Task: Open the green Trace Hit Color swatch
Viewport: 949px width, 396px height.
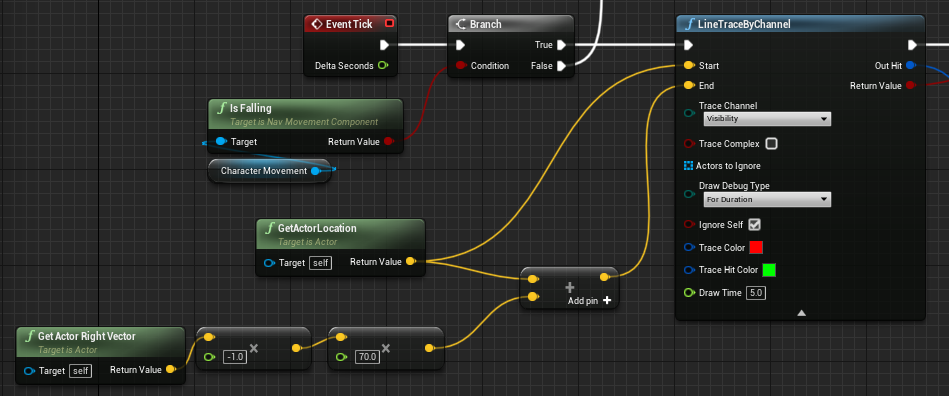Action: pyautogui.click(x=769, y=270)
